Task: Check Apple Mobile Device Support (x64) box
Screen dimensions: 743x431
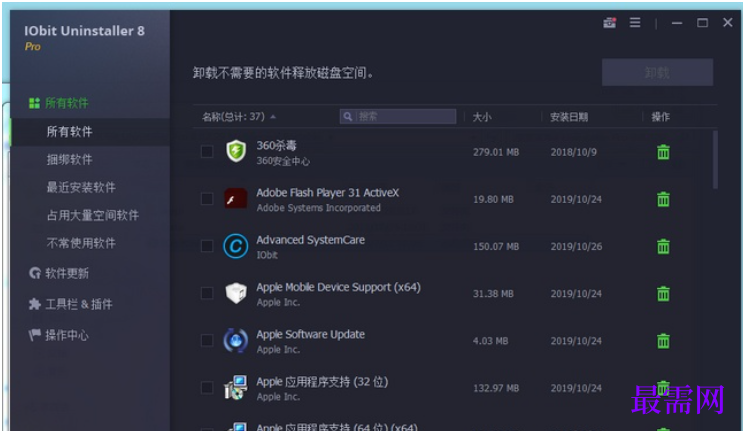Action: tap(207, 293)
